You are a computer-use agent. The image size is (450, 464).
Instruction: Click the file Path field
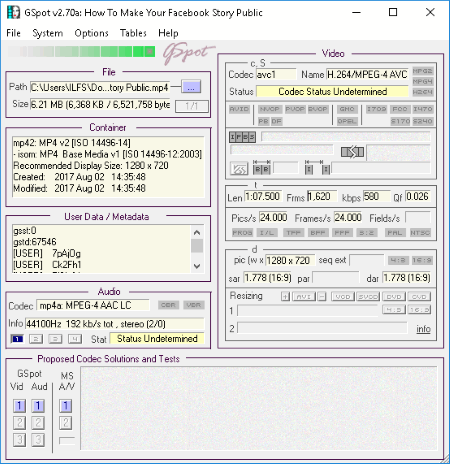[100, 88]
